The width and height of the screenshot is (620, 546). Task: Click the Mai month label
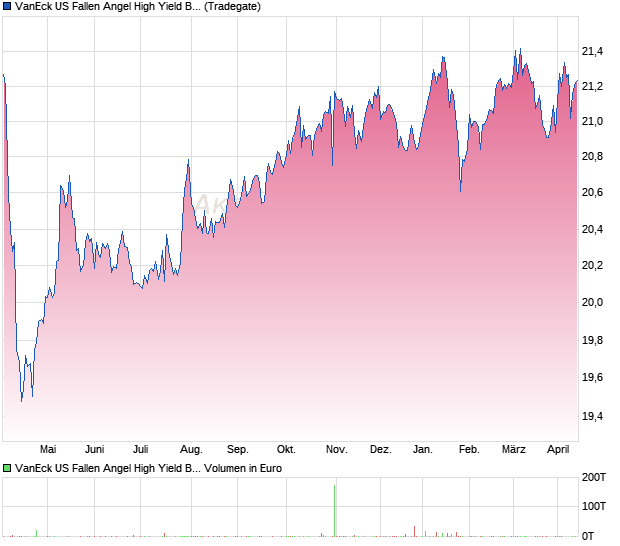point(48,449)
